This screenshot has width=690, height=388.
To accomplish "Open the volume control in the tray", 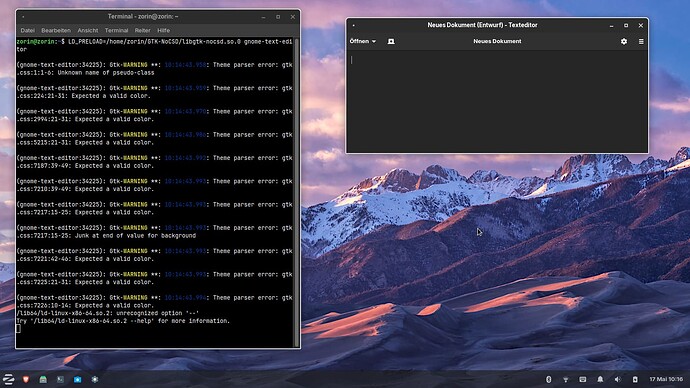I will 617,379.
